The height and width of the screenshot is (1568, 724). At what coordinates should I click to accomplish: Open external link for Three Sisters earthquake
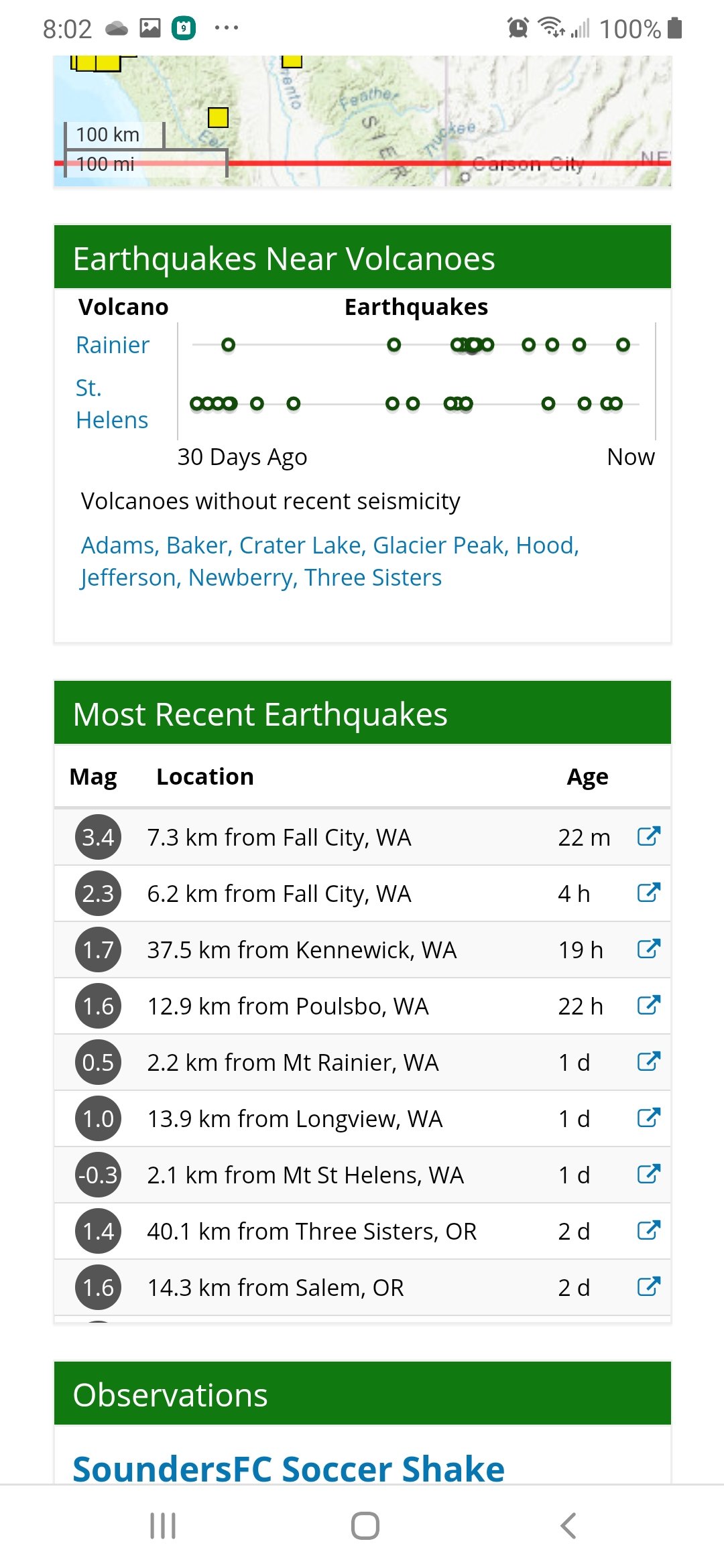(648, 1230)
